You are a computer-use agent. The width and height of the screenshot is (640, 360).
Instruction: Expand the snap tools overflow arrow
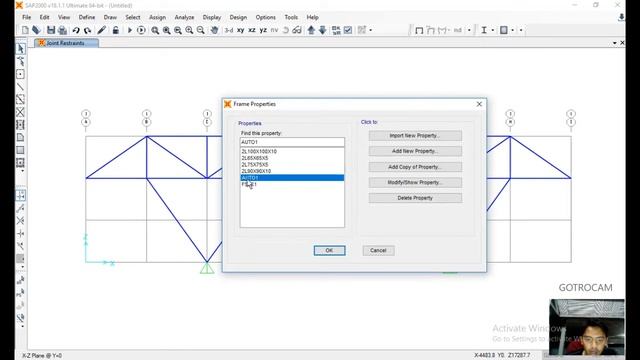point(22,267)
